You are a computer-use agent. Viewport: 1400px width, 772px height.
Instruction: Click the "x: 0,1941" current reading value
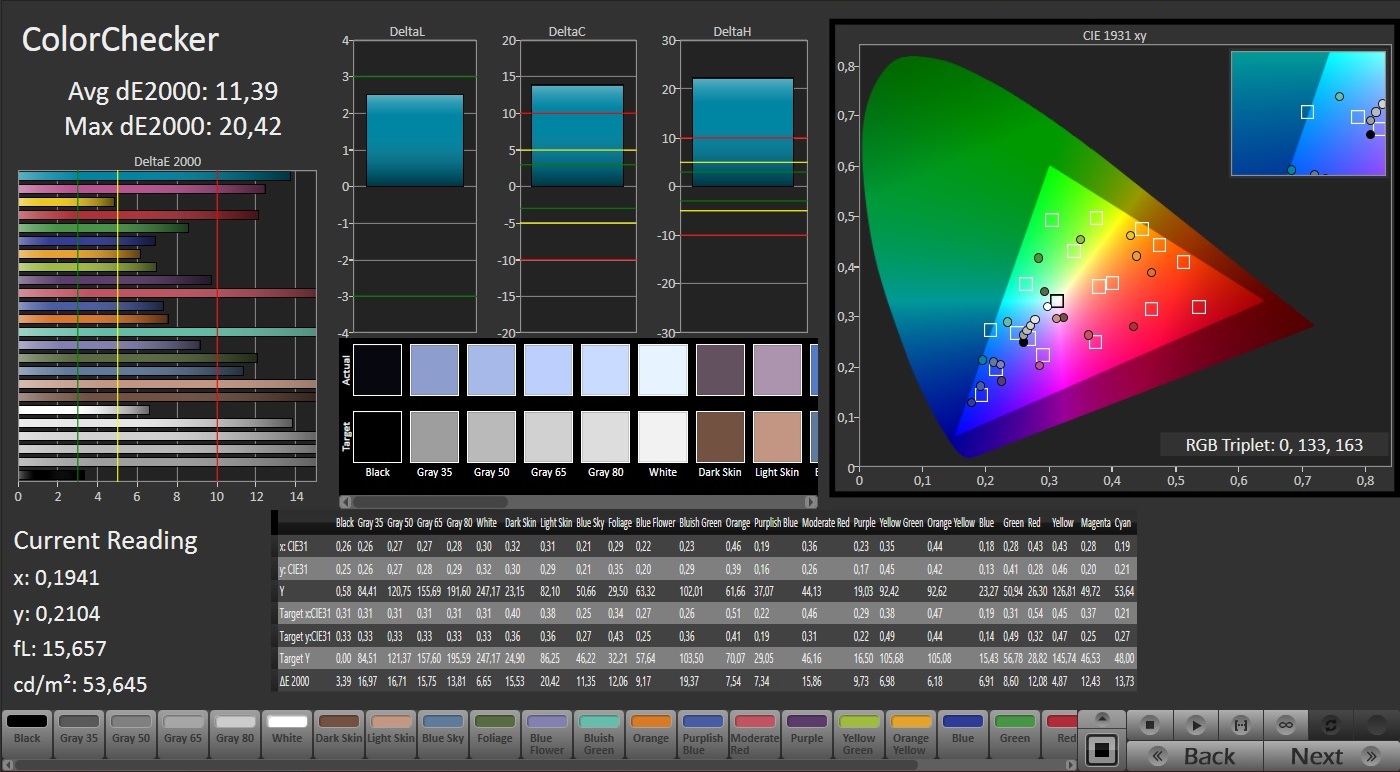point(57,578)
